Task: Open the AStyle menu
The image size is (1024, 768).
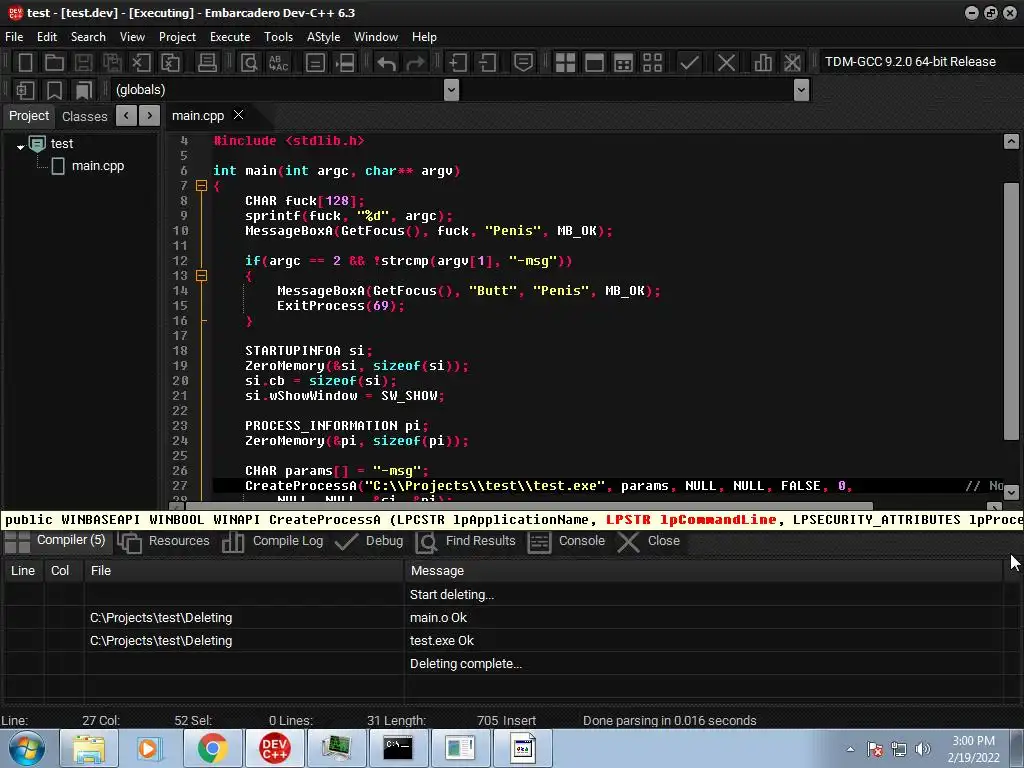Action: (x=323, y=37)
